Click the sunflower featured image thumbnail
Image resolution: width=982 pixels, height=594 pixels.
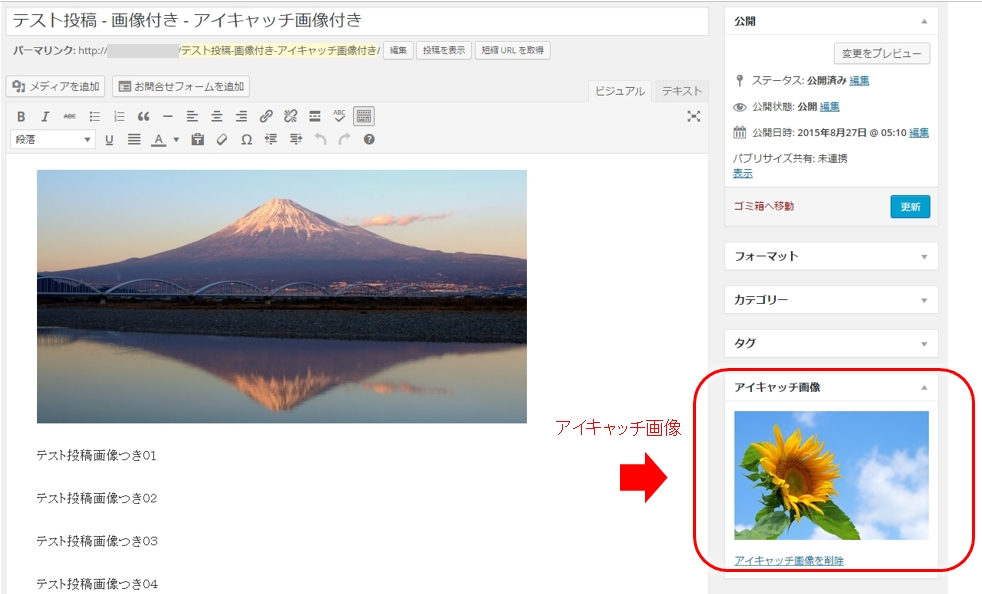pyautogui.click(x=831, y=476)
